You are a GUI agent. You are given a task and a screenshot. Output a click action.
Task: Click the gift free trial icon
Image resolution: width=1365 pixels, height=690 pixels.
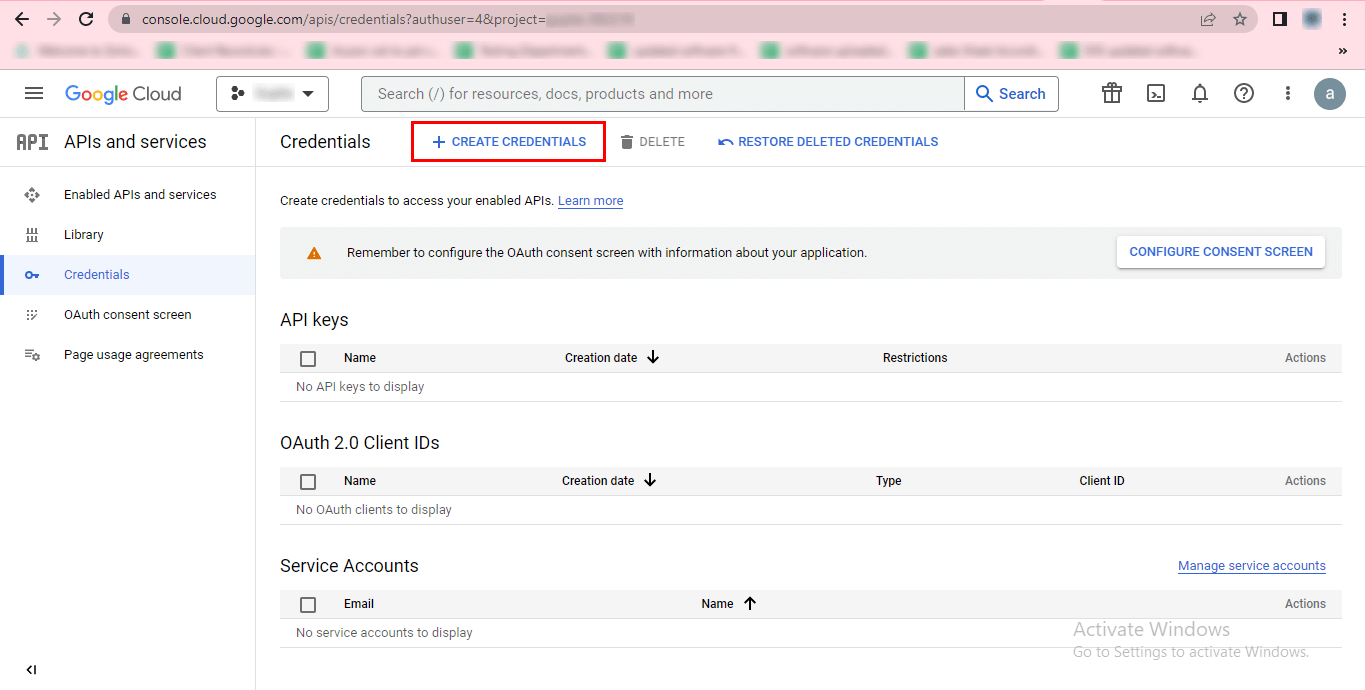point(1112,94)
